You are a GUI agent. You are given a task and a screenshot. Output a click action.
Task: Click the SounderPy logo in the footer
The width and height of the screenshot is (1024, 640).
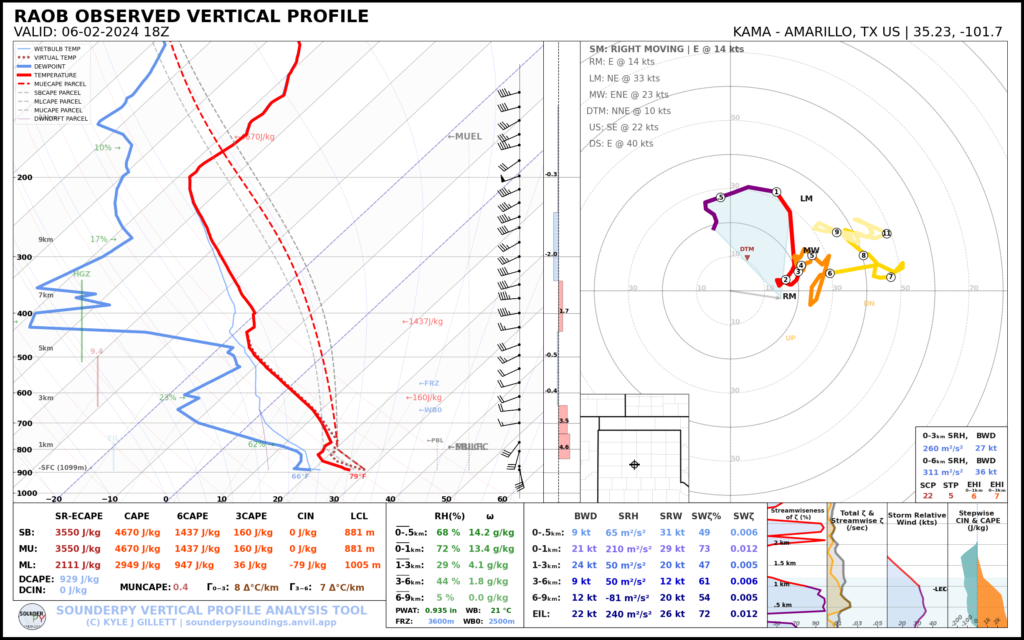[32, 613]
